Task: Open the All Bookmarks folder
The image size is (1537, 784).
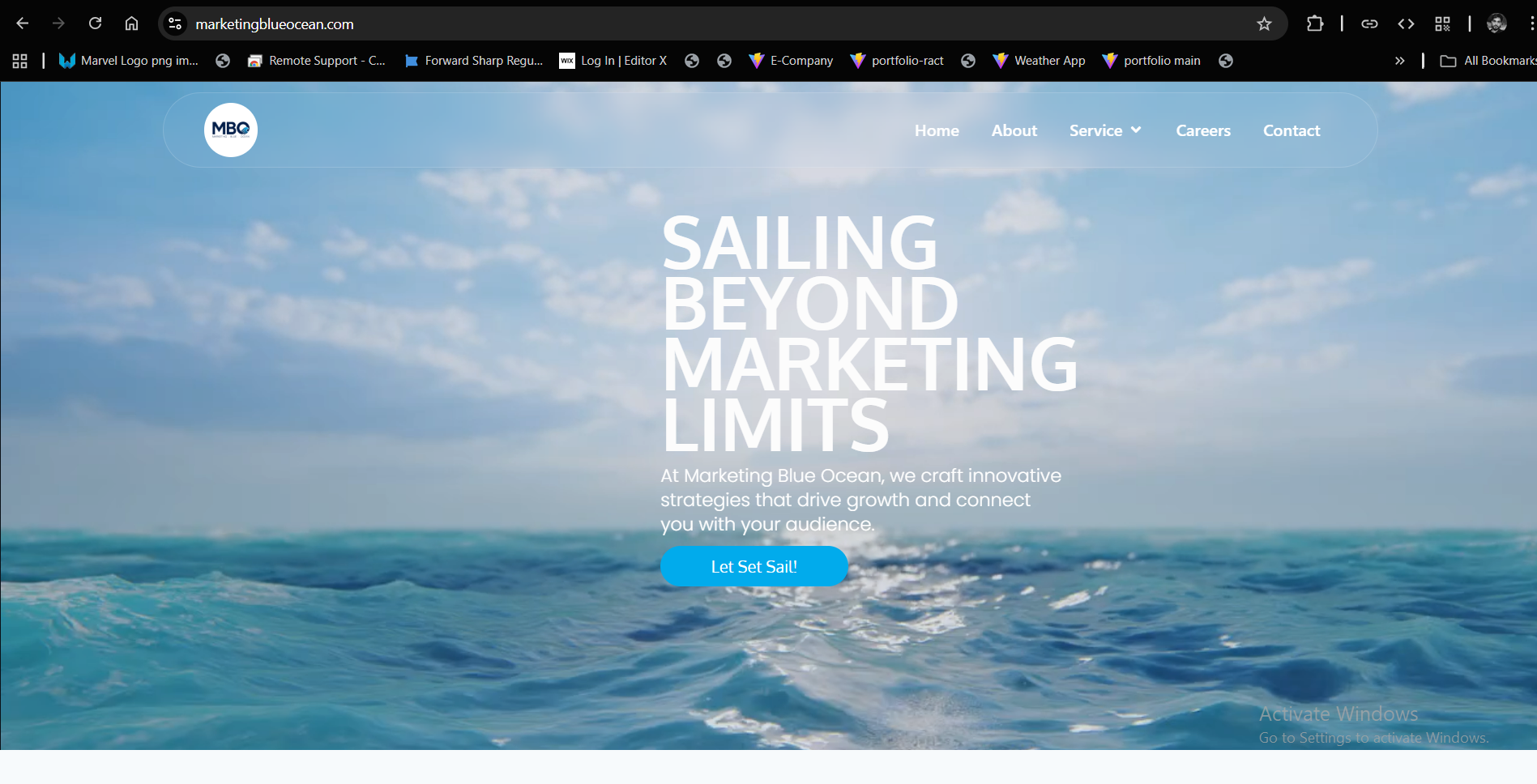Action: click(x=1488, y=61)
